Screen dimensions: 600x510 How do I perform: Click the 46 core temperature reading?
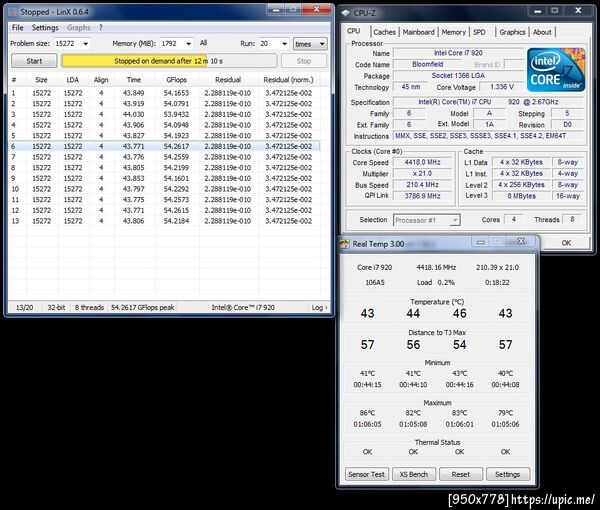tap(460, 313)
